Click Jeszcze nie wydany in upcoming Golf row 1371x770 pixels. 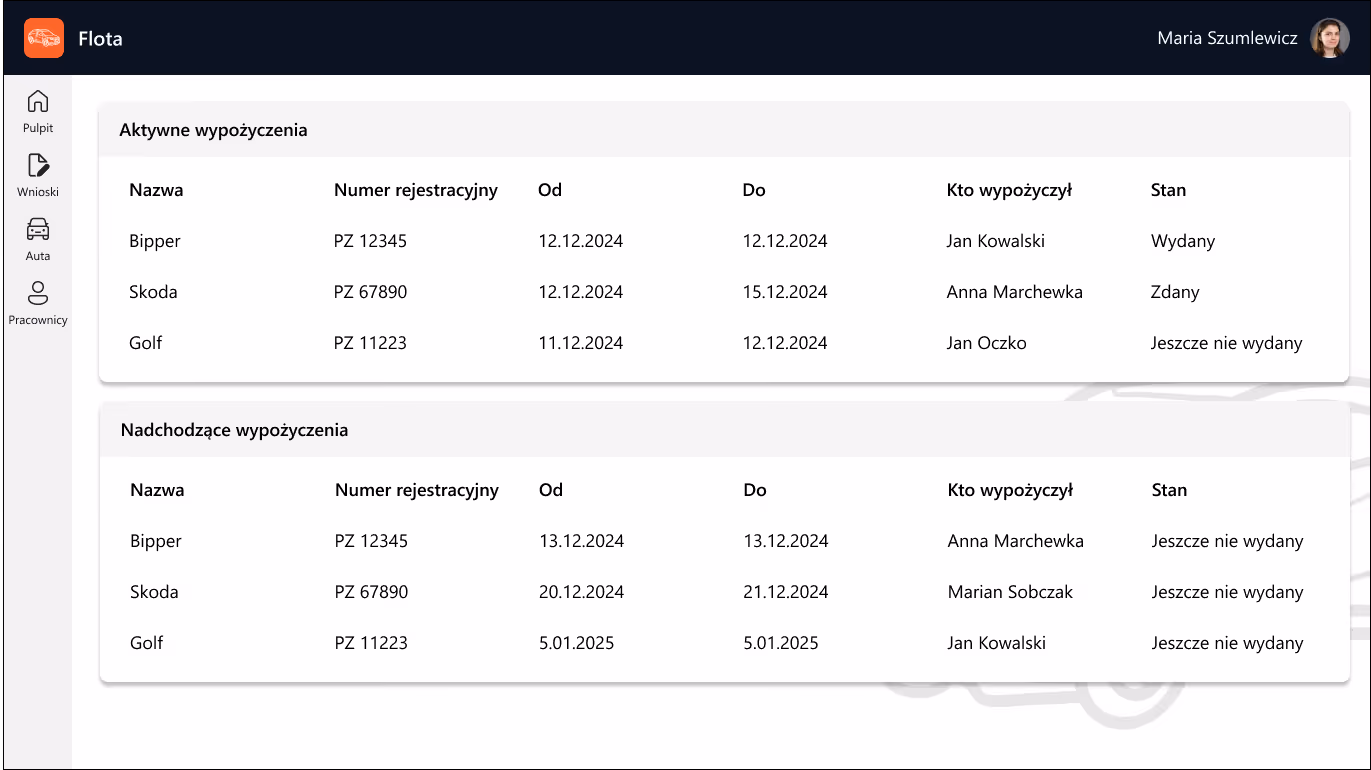click(x=1228, y=643)
